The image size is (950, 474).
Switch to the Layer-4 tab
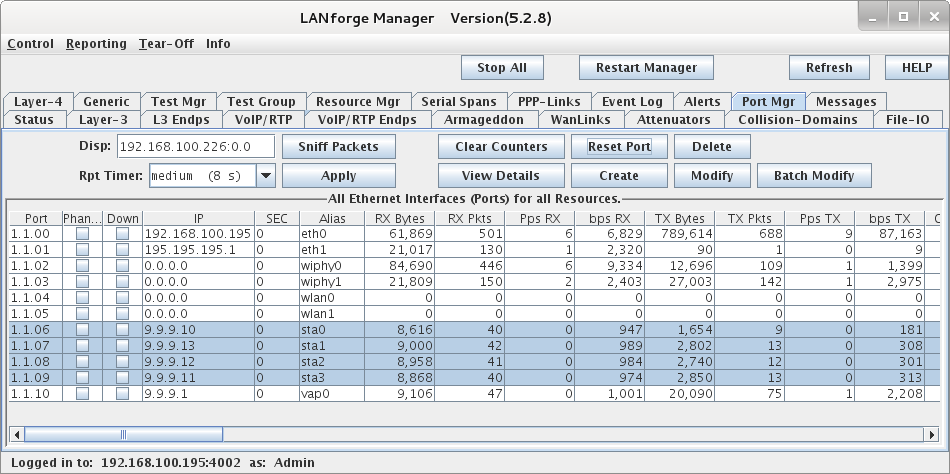tap(38, 101)
